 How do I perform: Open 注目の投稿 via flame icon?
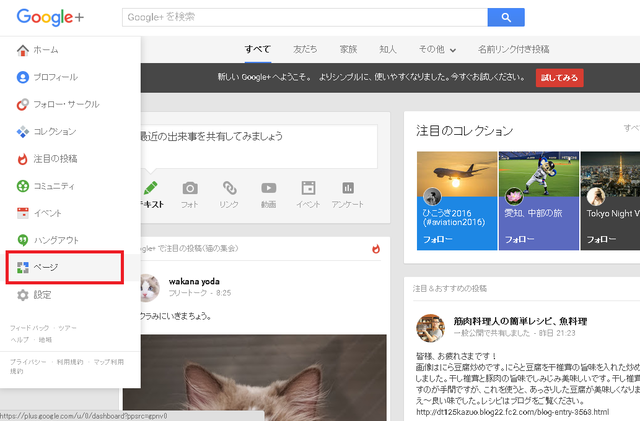[23, 159]
